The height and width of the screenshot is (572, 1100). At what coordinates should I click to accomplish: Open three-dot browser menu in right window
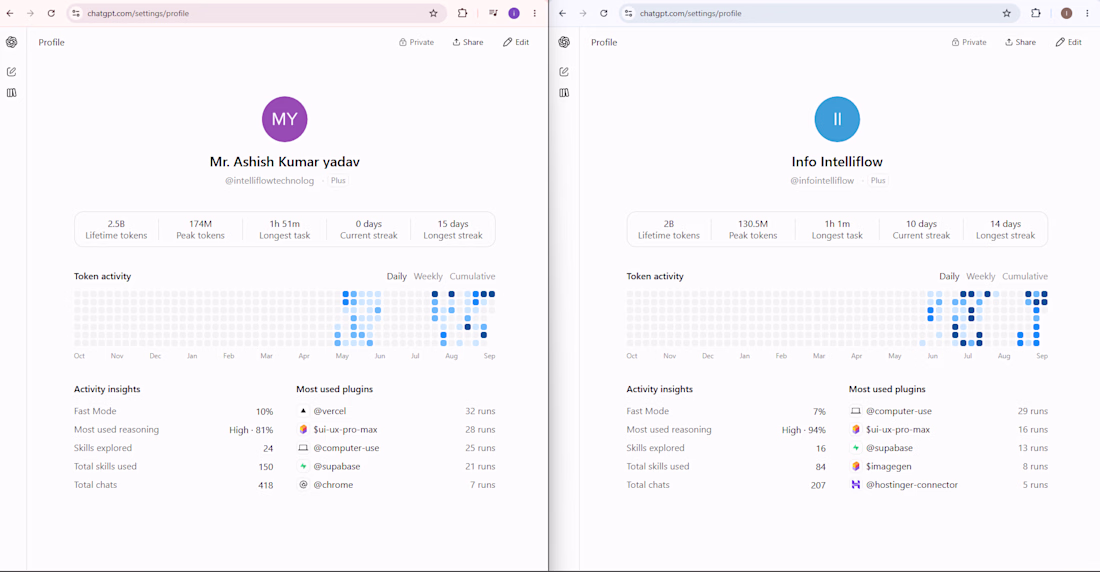(1087, 13)
